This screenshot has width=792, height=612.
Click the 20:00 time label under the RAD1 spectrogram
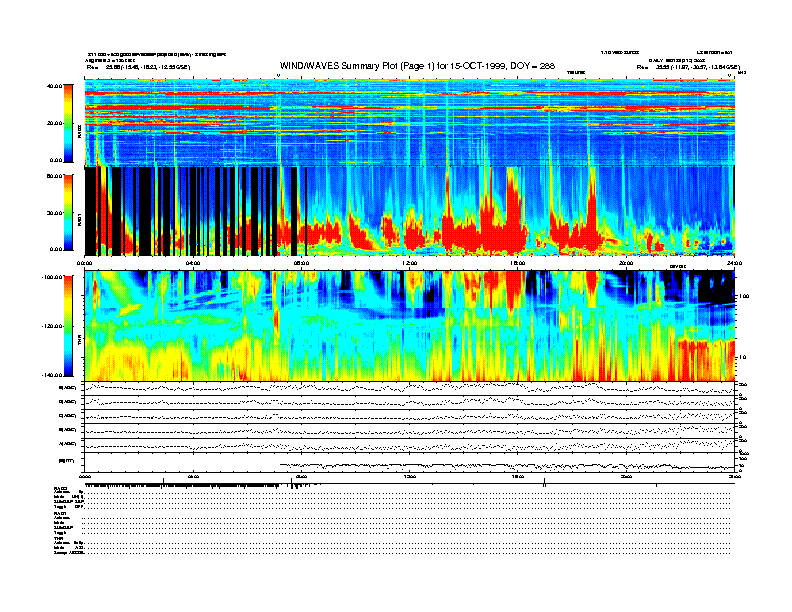(x=626, y=263)
